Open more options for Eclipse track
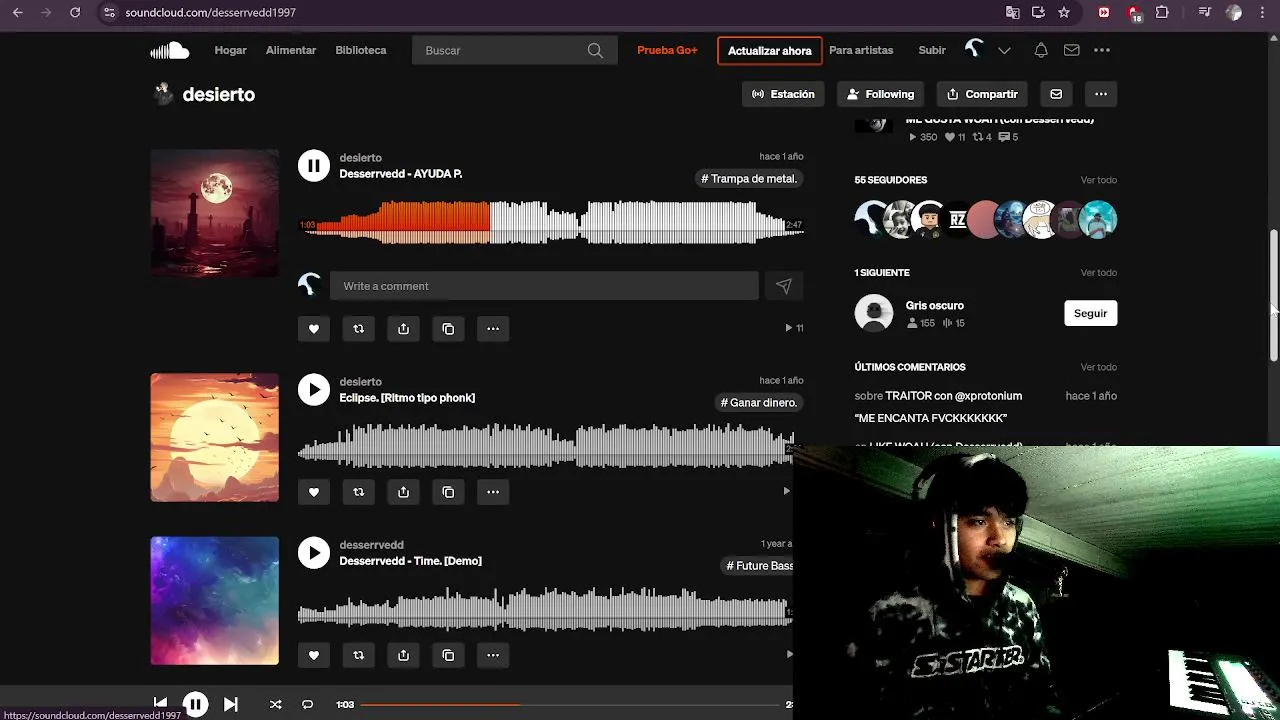1280x720 pixels. pyautogui.click(x=493, y=492)
